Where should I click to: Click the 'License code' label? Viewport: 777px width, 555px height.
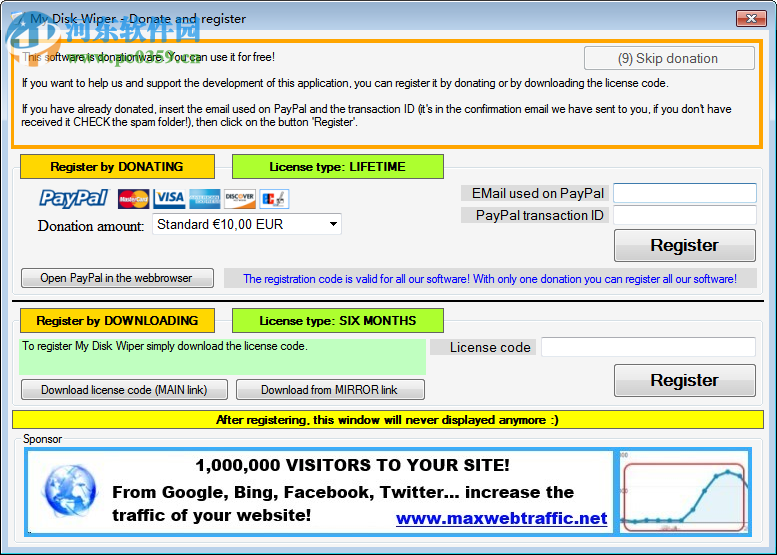483,347
